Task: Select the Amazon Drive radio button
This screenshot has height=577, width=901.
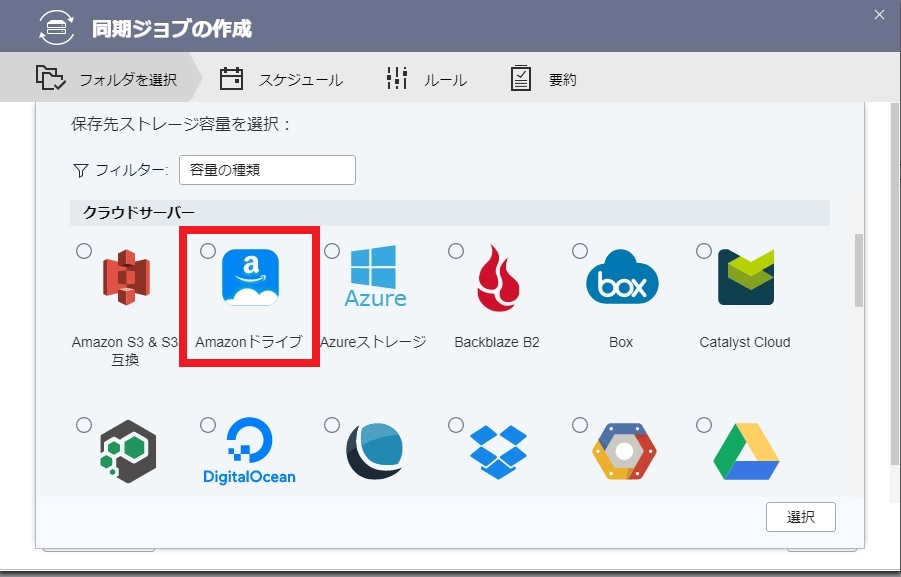Action: pyautogui.click(x=208, y=251)
